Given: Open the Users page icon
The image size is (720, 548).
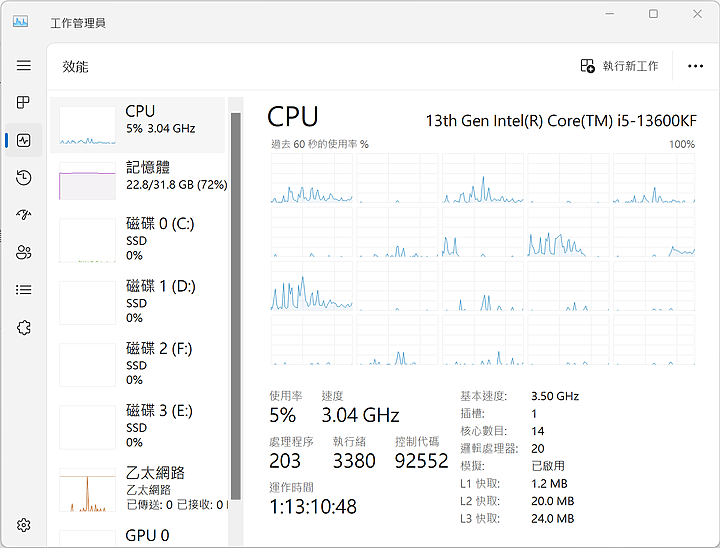Looking at the screenshot, I should pos(24,252).
